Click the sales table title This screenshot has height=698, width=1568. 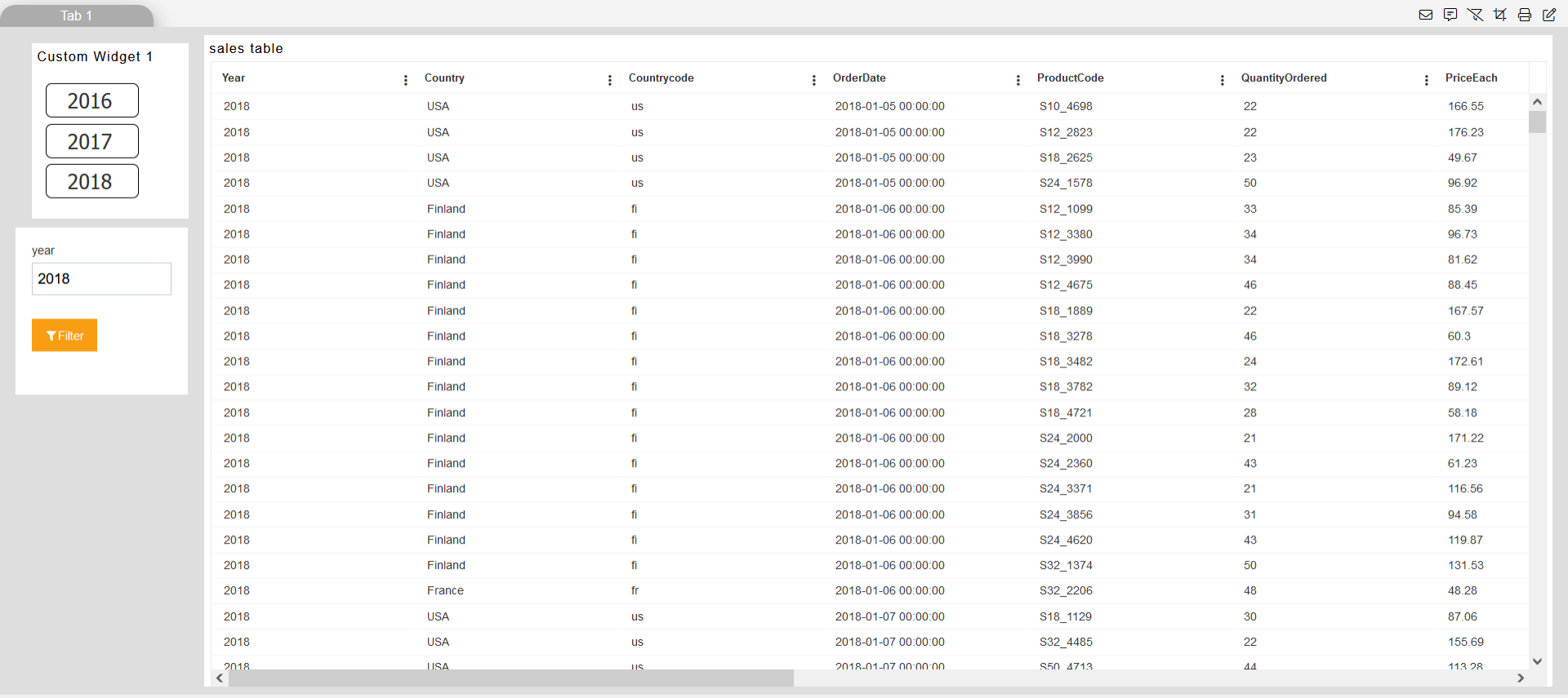coord(246,48)
